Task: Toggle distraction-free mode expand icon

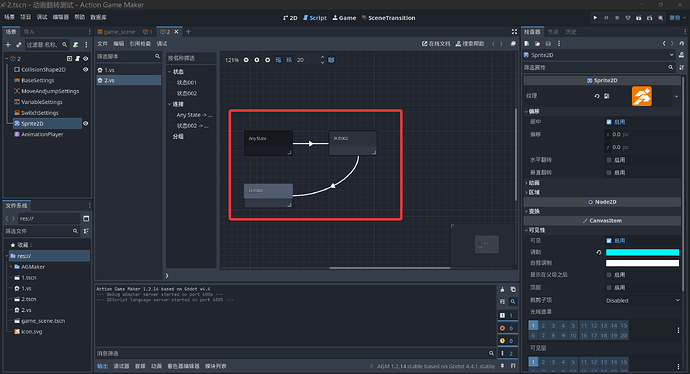Action: coord(514,32)
